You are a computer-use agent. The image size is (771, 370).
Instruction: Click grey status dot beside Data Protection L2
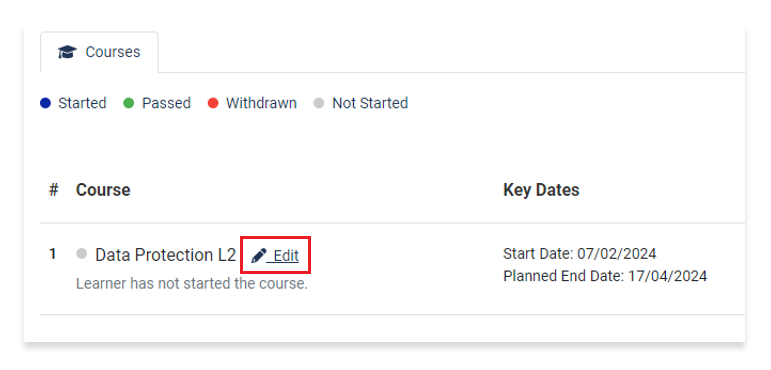(82, 254)
